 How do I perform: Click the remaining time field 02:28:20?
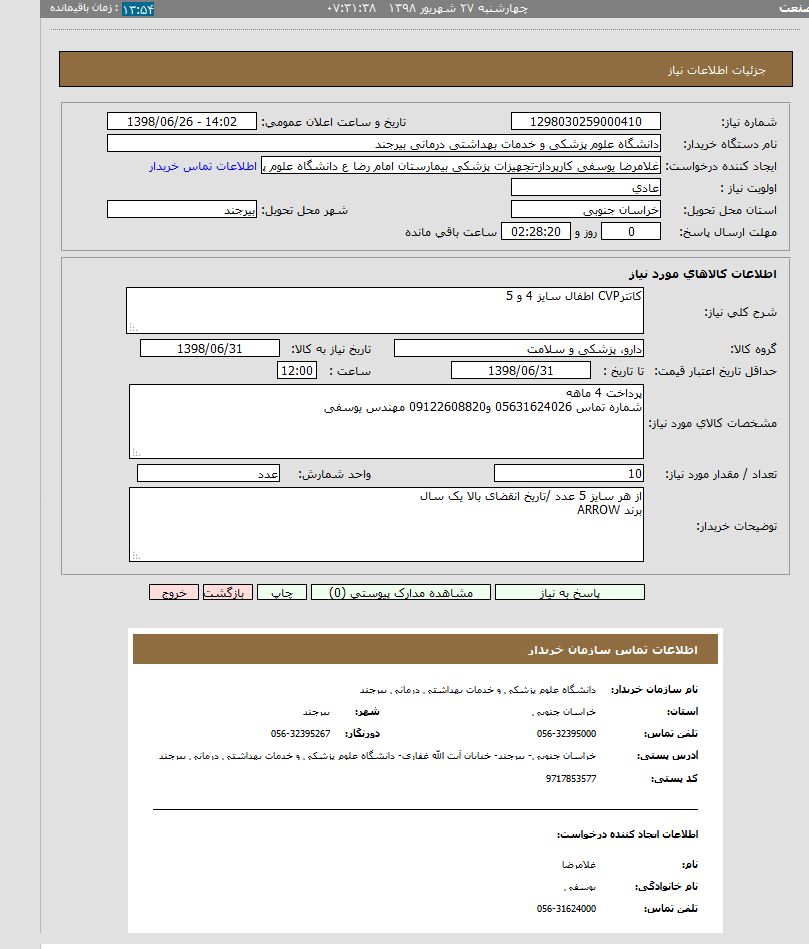click(535, 232)
